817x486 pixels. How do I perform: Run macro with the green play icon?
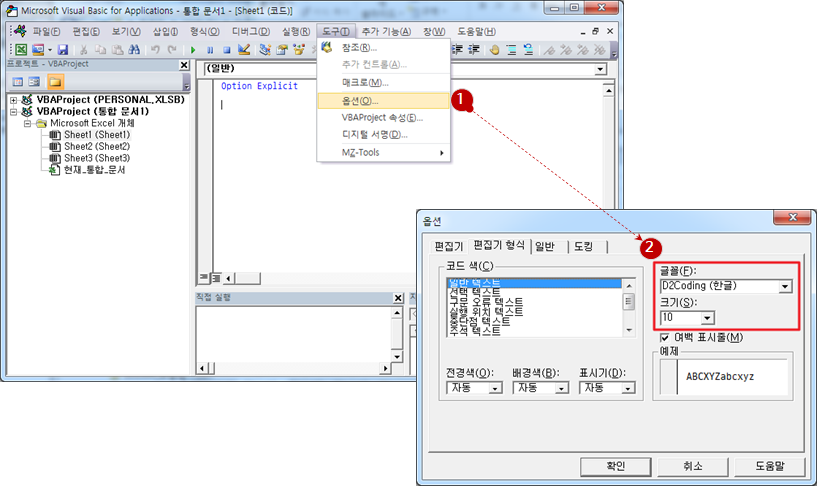pos(193,50)
